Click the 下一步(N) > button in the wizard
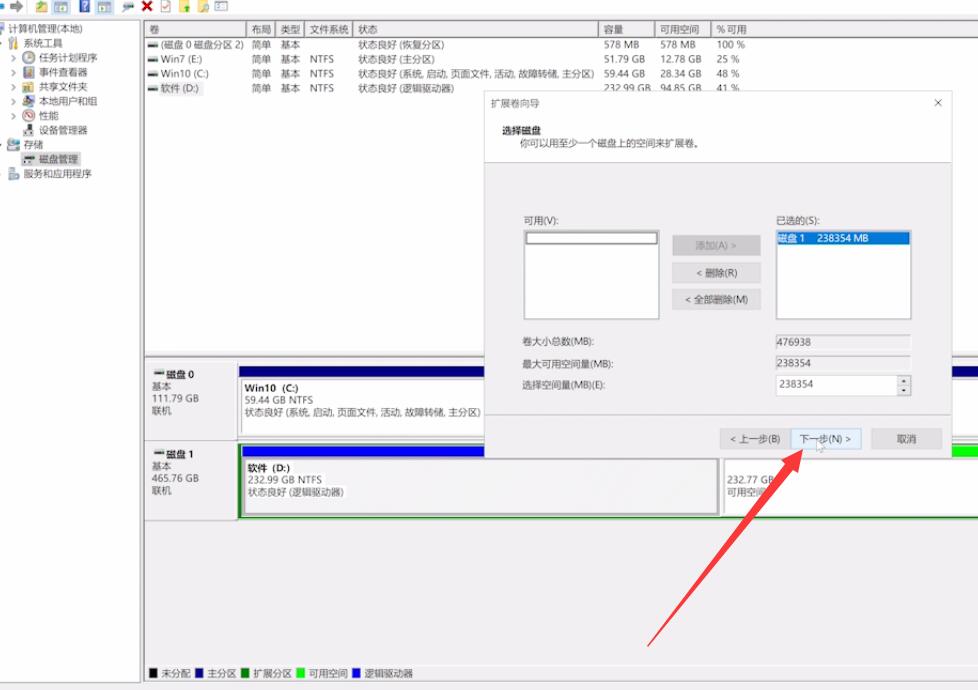The width and height of the screenshot is (978, 690). pyautogui.click(x=825, y=439)
